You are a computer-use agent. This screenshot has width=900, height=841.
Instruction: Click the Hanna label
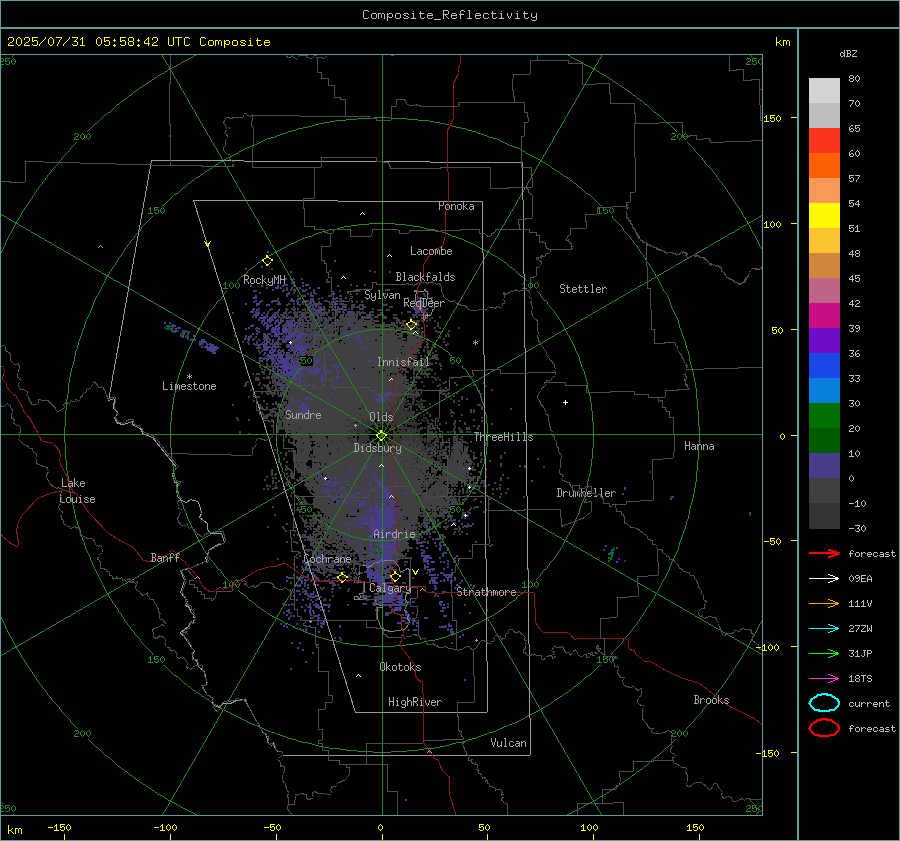point(699,446)
